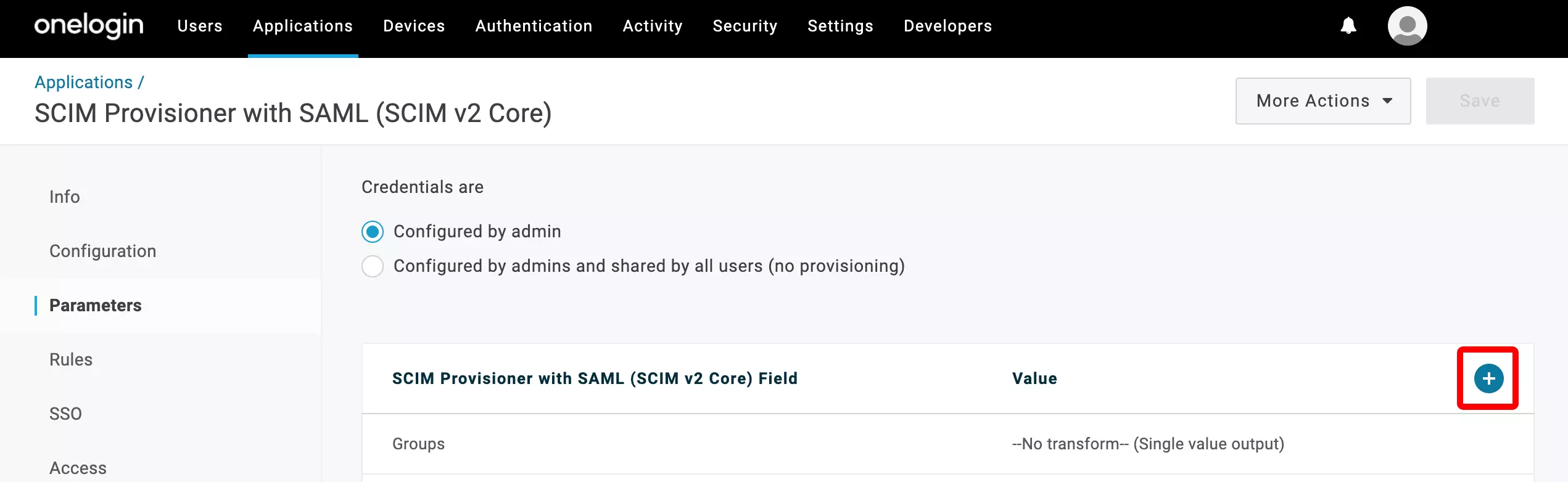Open the Activity menu

tap(653, 26)
